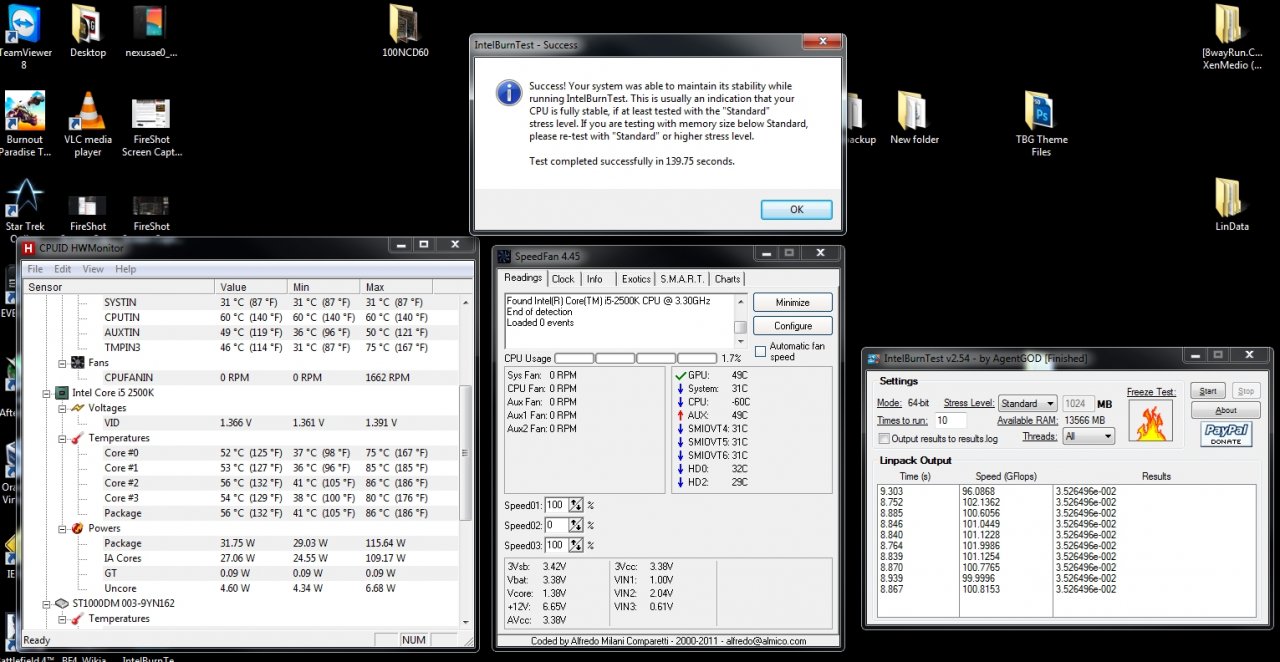Collapse the ST1000DM 003-9YN162 node
The height and width of the screenshot is (662, 1280).
click(46, 603)
